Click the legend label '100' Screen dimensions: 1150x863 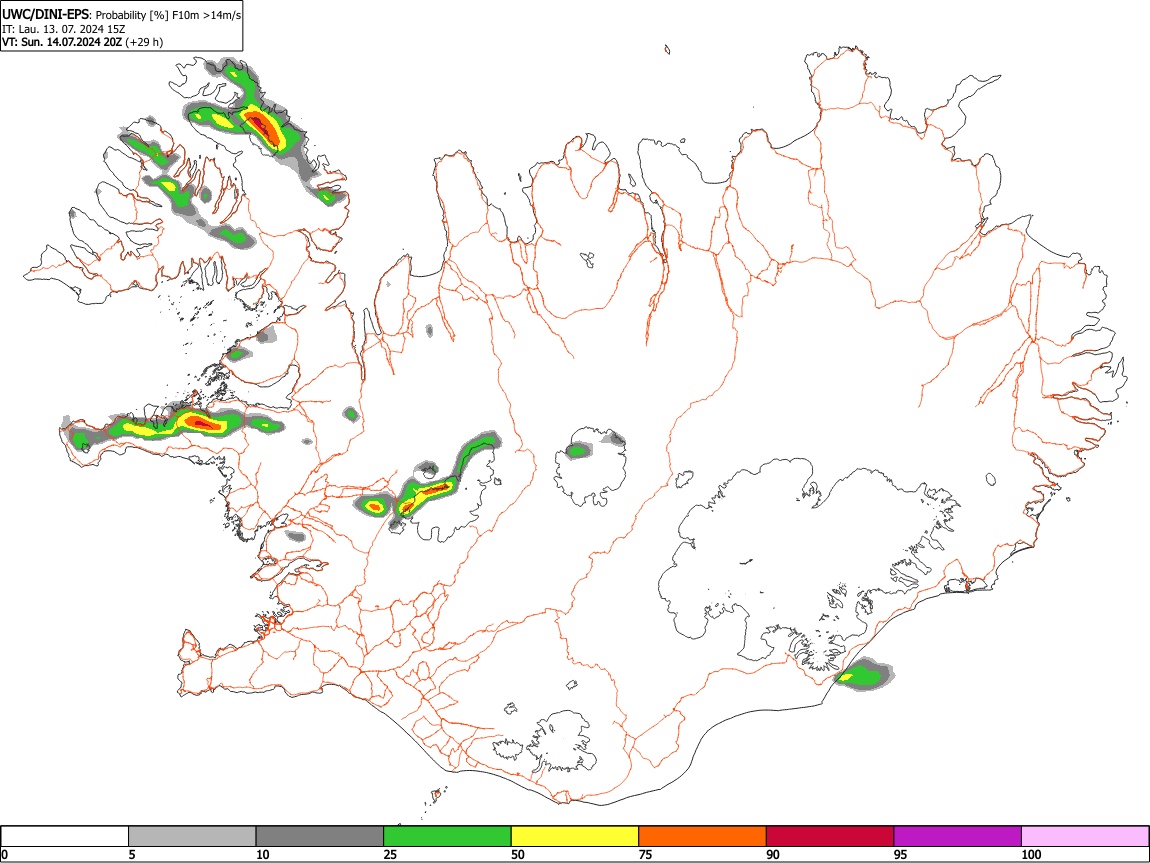(1031, 855)
